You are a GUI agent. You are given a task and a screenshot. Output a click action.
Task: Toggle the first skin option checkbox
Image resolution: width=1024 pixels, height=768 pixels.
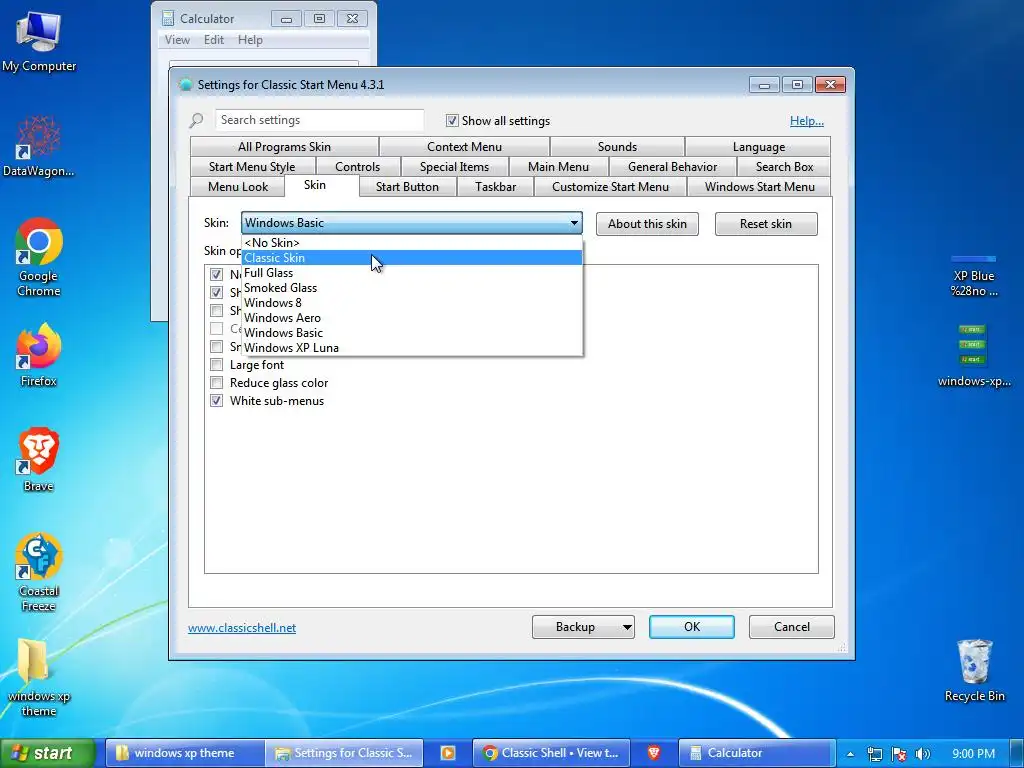(x=216, y=274)
